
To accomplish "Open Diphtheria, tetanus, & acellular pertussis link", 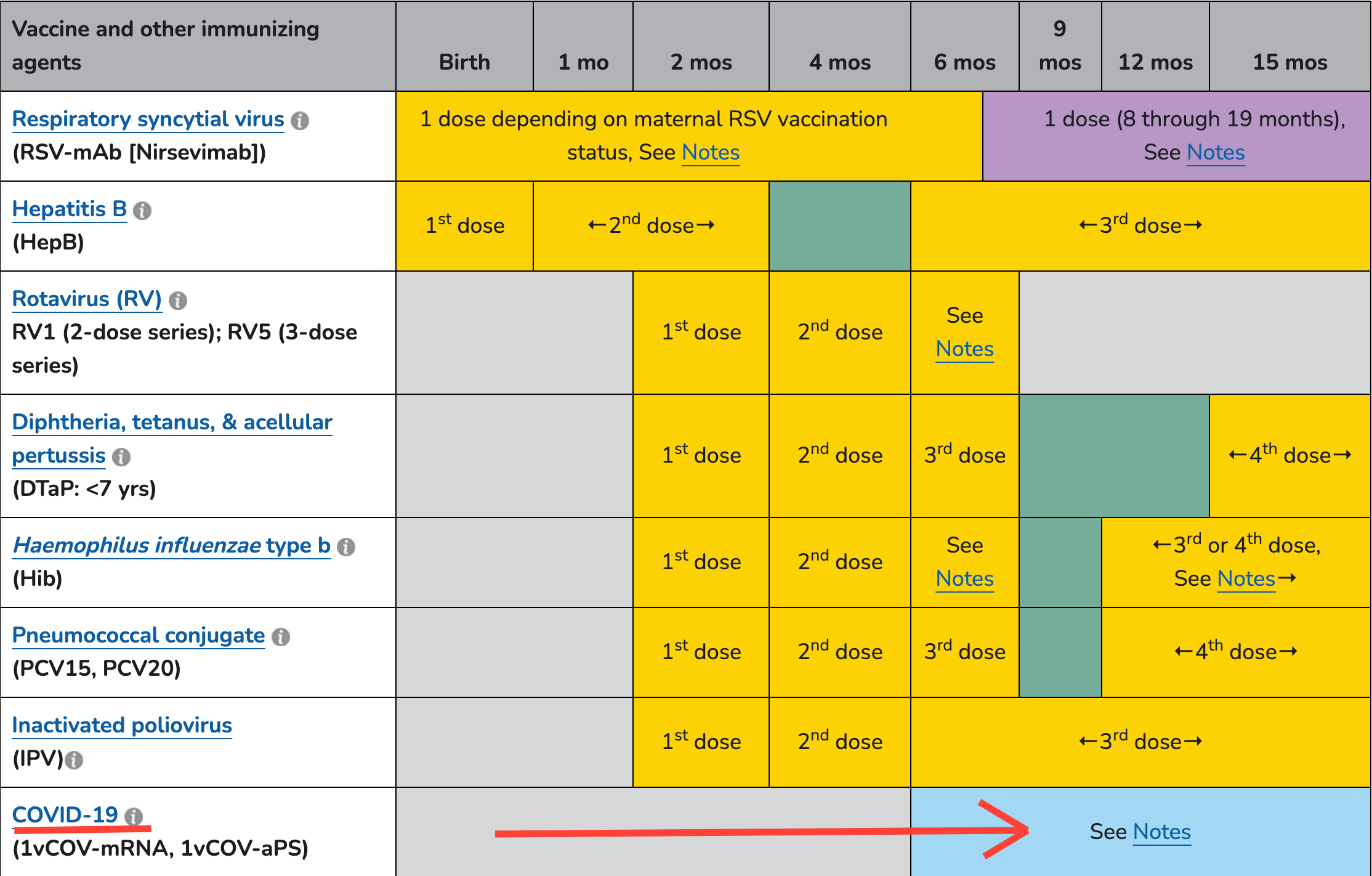I will (x=172, y=439).
